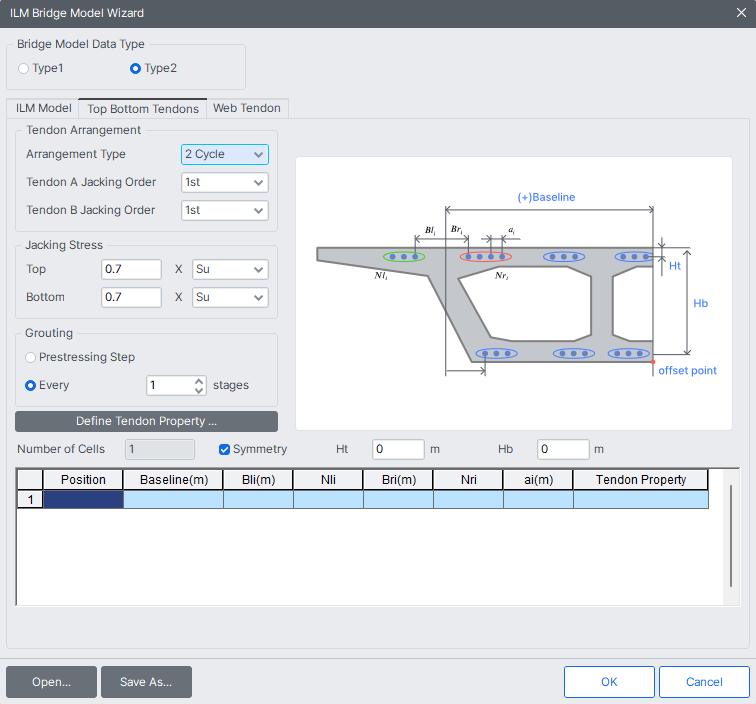This screenshot has width=756, height=704.
Task: Expand Tendon B Jacking Order dropdown
Action: (225, 210)
